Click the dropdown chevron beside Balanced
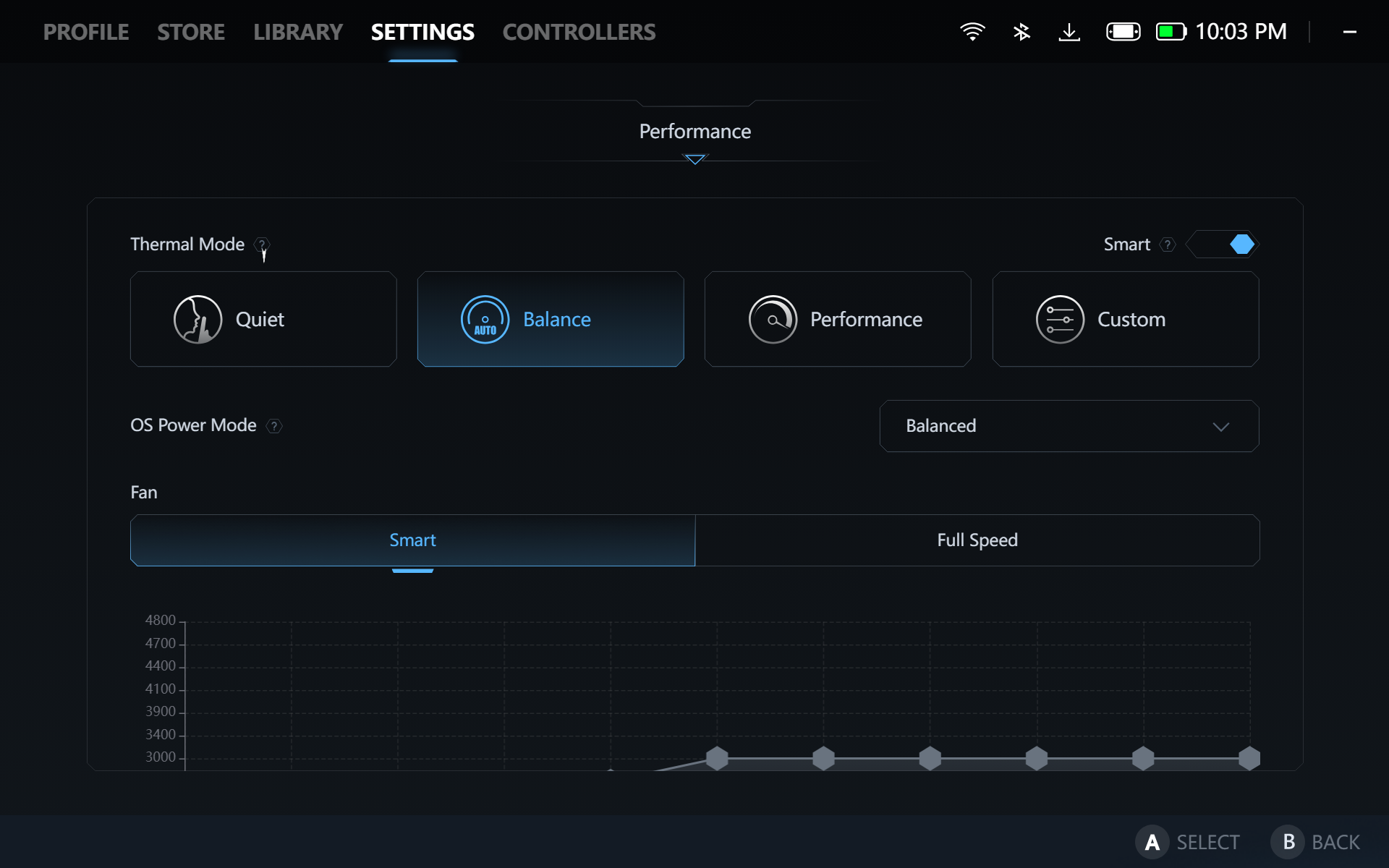This screenshot has width=1389, height=868. pos(1221,427)
